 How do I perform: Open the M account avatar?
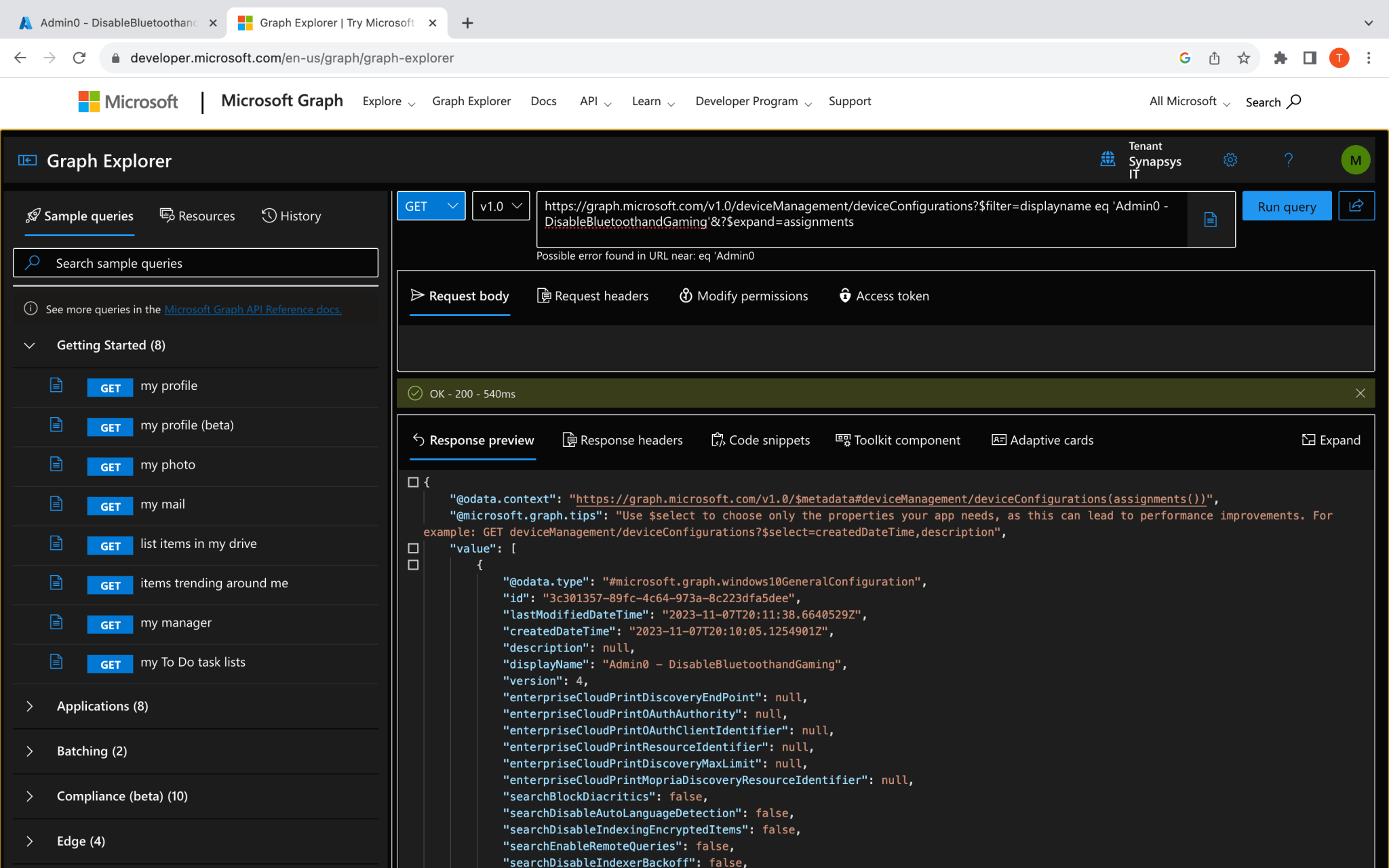(1355, 160)
